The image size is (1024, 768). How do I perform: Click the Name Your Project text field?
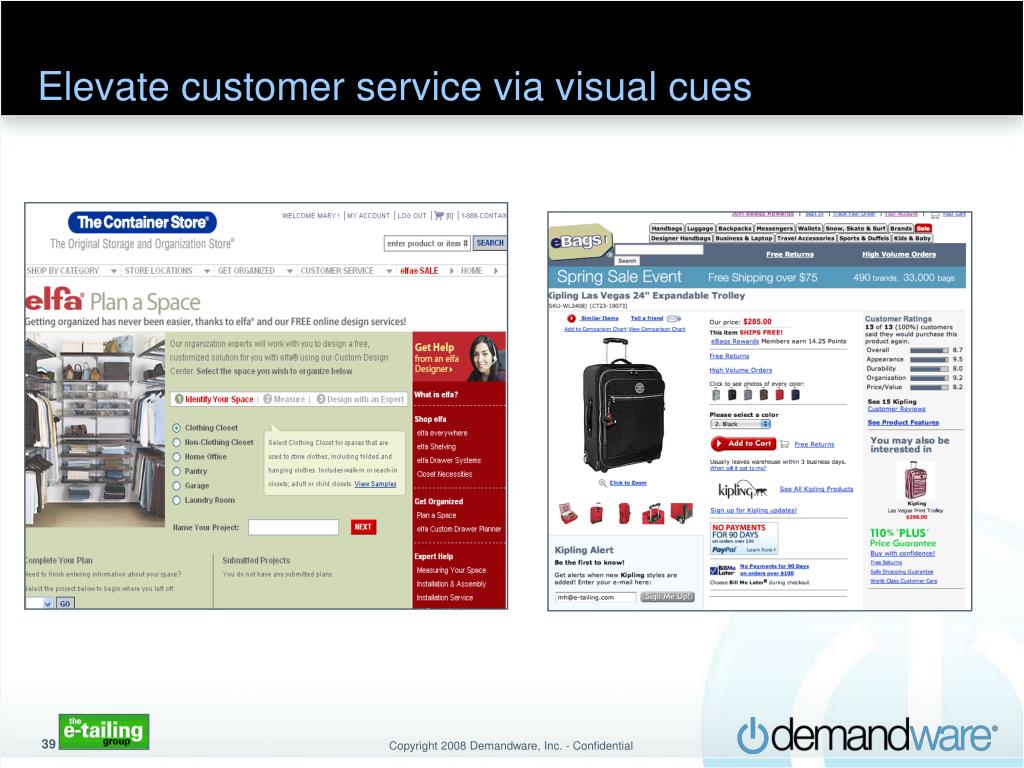pos(293,527)
